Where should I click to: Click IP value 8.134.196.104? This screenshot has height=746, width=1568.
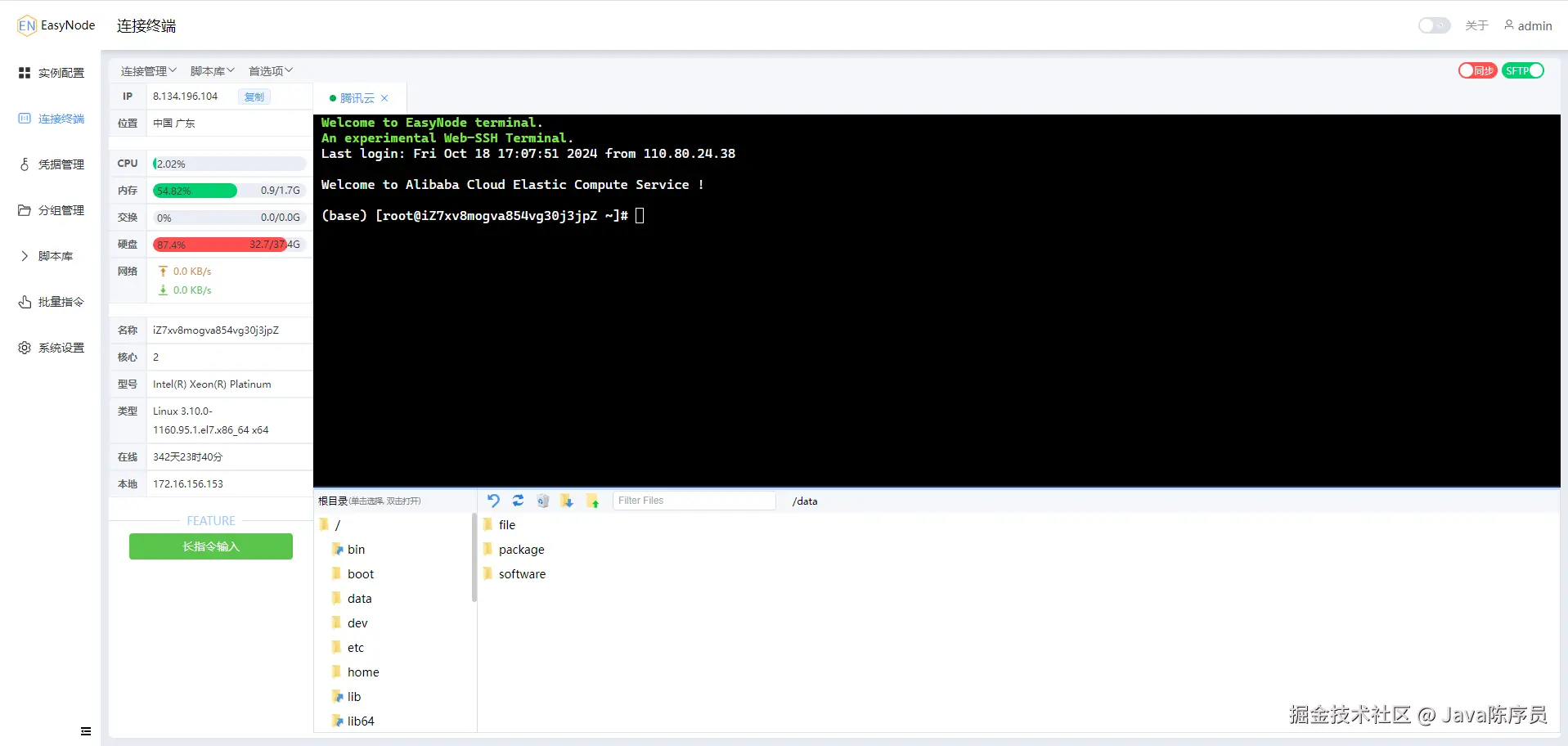click(x=186, y=97)
